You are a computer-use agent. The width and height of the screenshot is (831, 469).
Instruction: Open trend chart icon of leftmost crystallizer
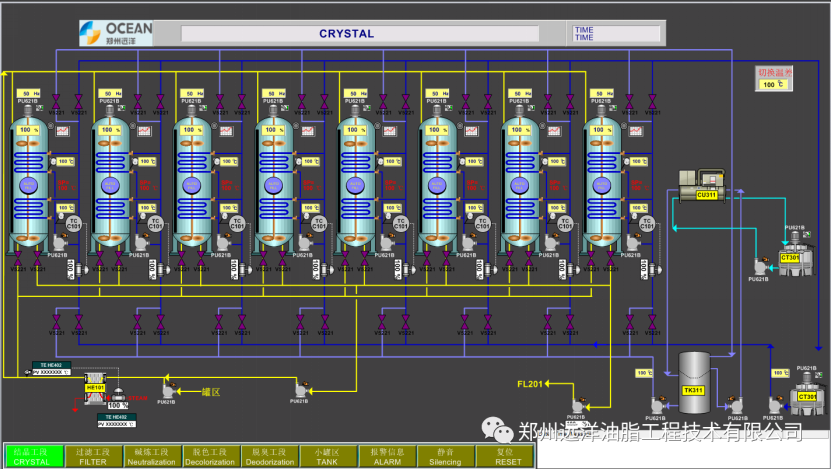62,130
